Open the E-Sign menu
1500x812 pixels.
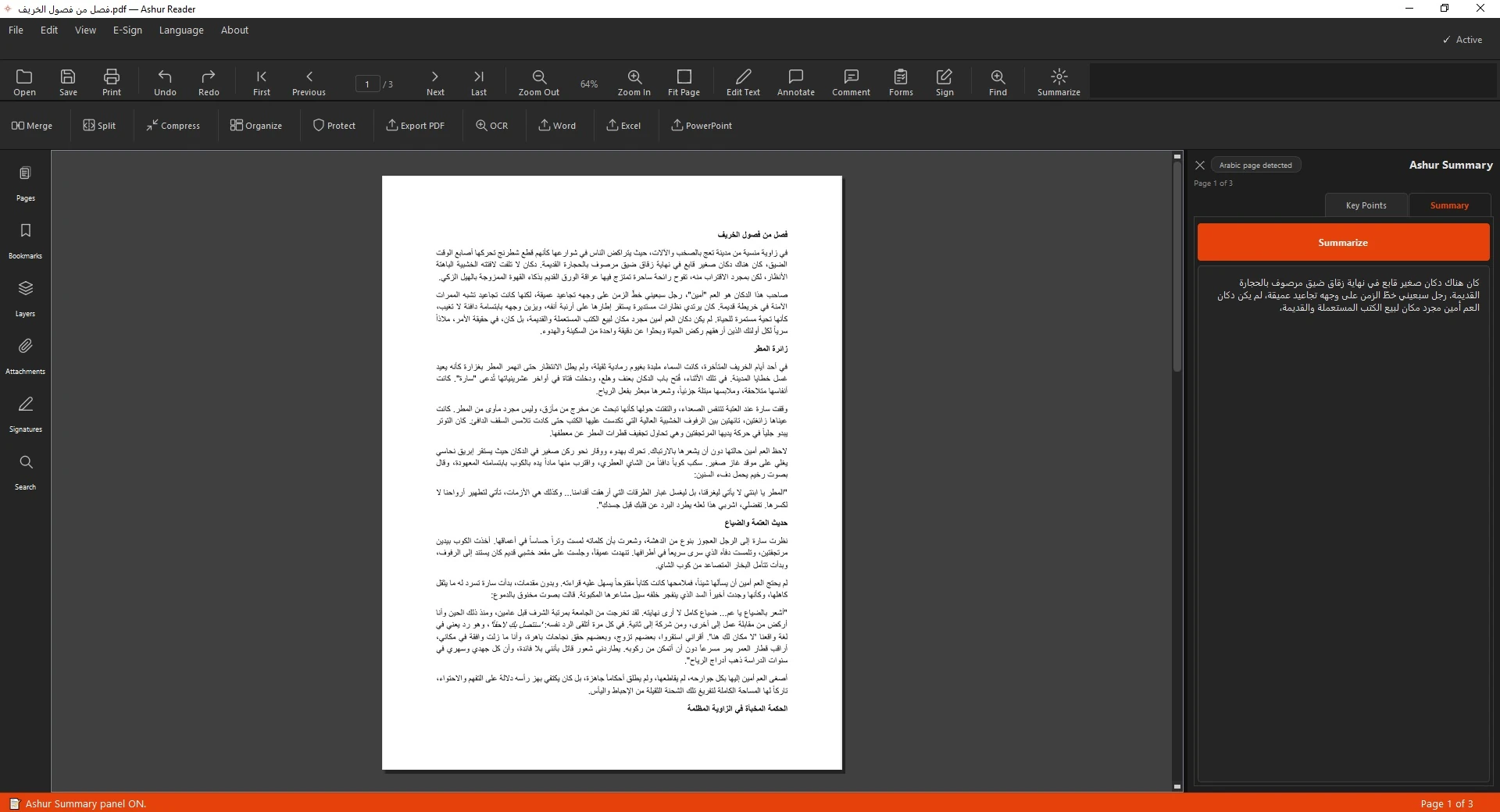[x=127, y=30]
